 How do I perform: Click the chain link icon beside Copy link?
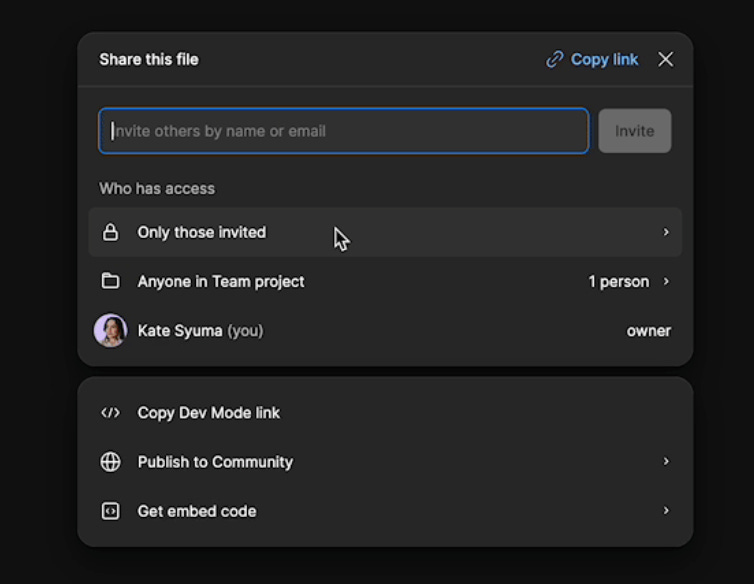(x=554, y=60)
